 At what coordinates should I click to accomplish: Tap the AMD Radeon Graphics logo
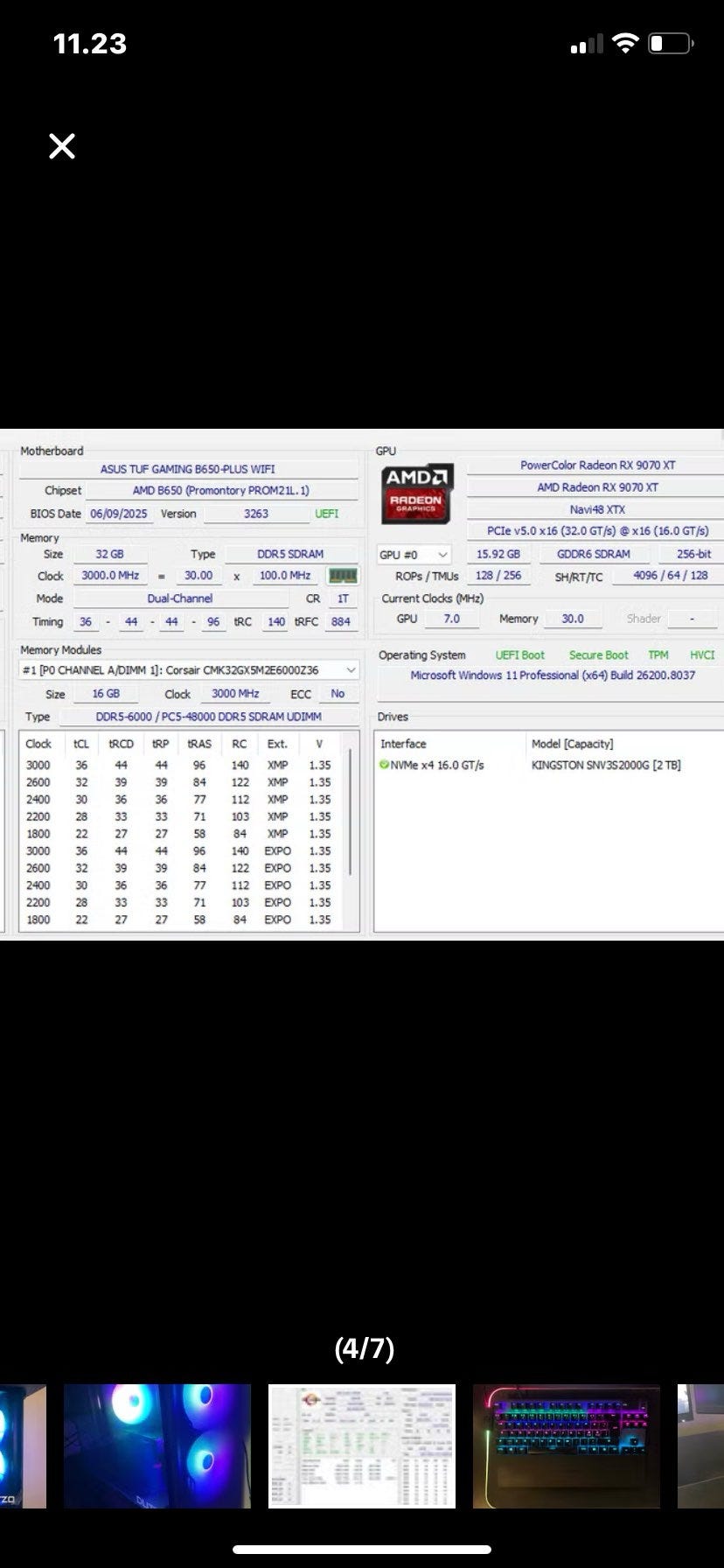tap(416, 493)
